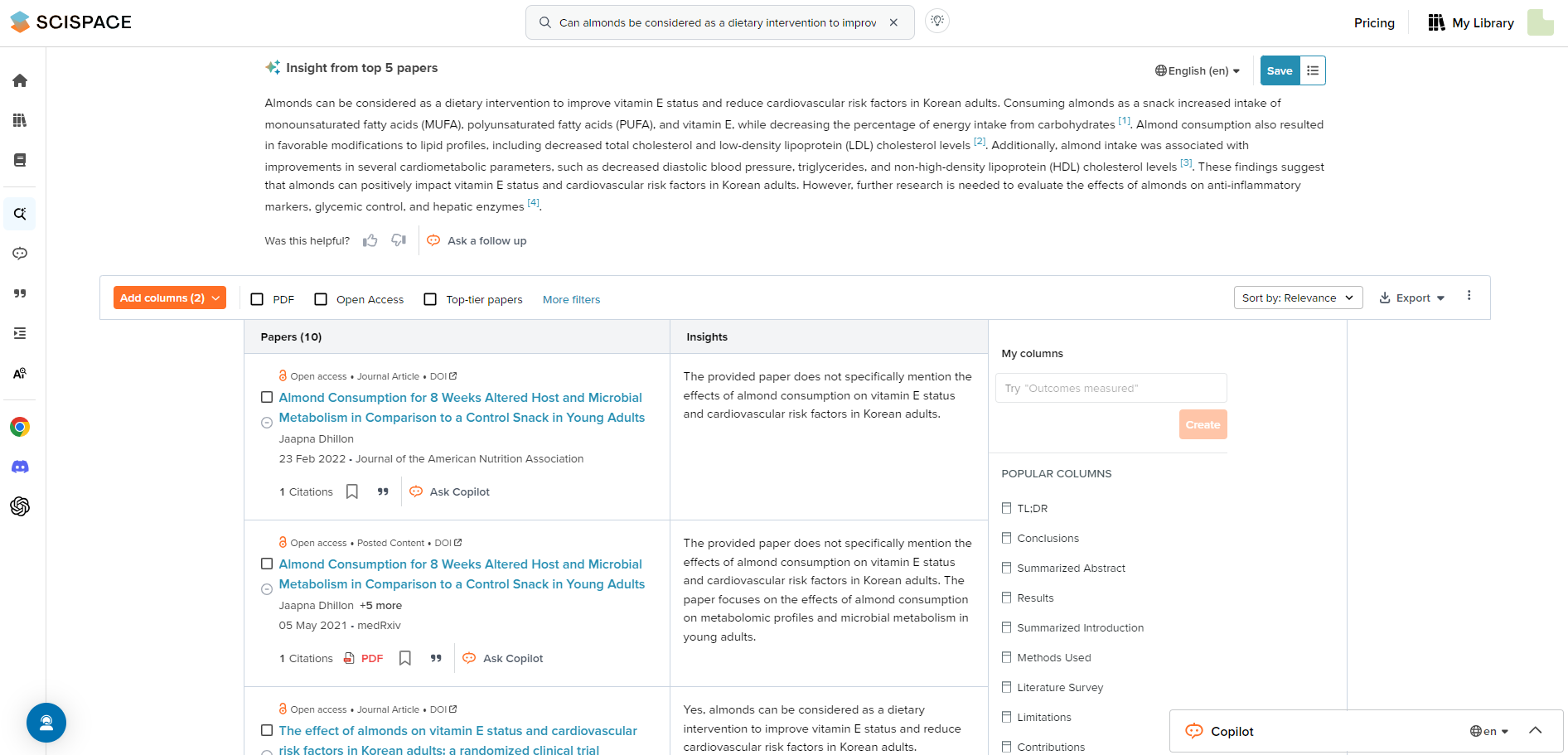Clear the search query with X icon
Screen dimensions: 1568x755
[893, 22]
